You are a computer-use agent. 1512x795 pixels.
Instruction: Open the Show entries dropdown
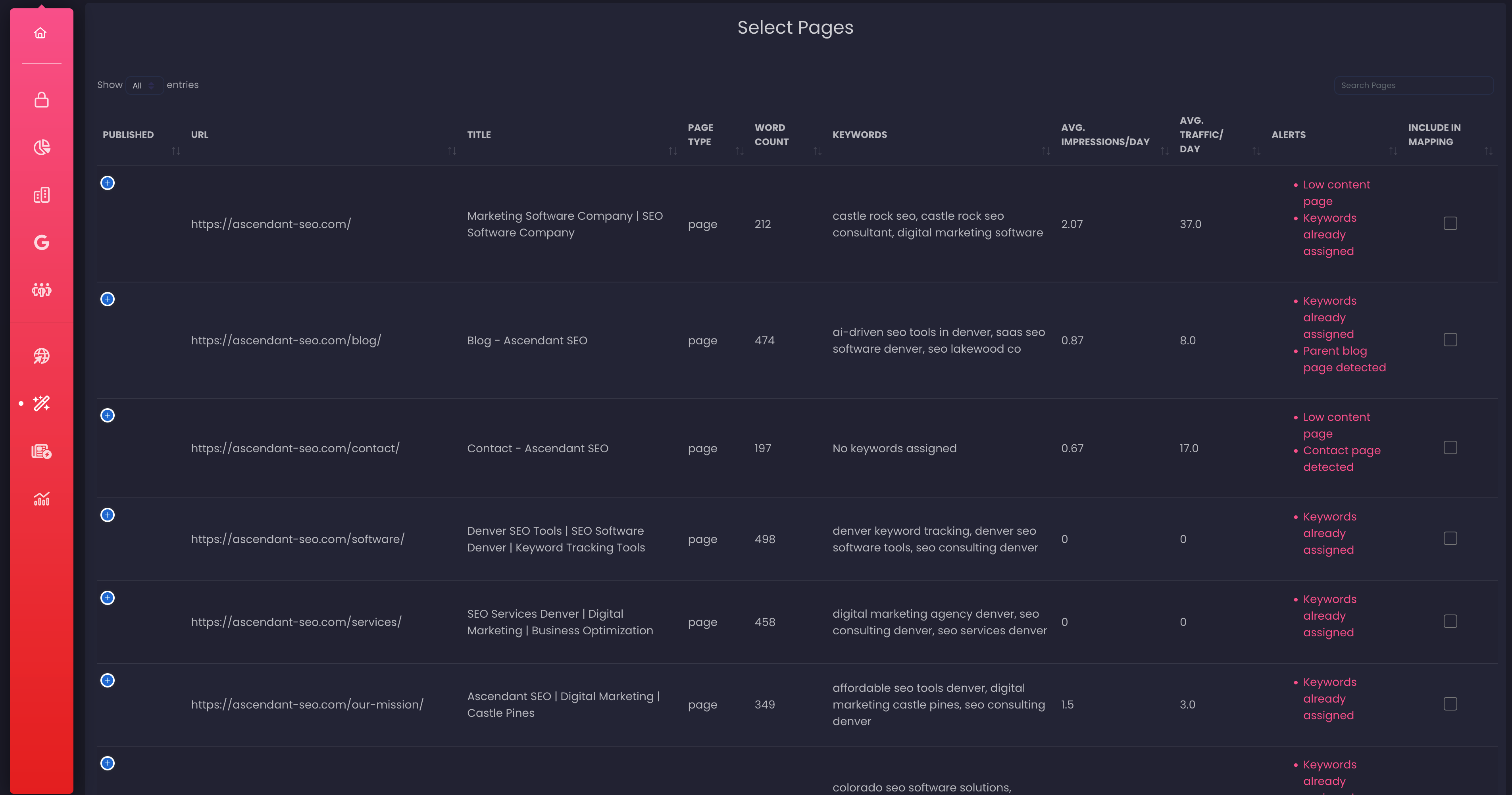coord(144,86)
